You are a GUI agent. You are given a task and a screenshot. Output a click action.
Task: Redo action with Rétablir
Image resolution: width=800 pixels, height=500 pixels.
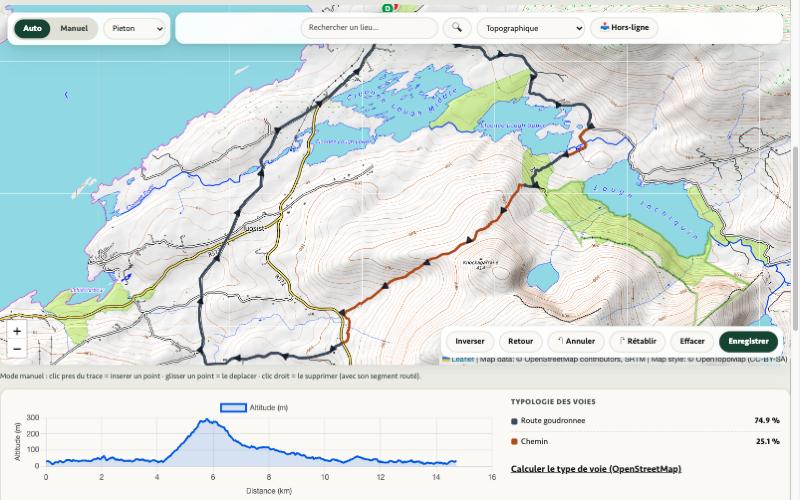637,341
